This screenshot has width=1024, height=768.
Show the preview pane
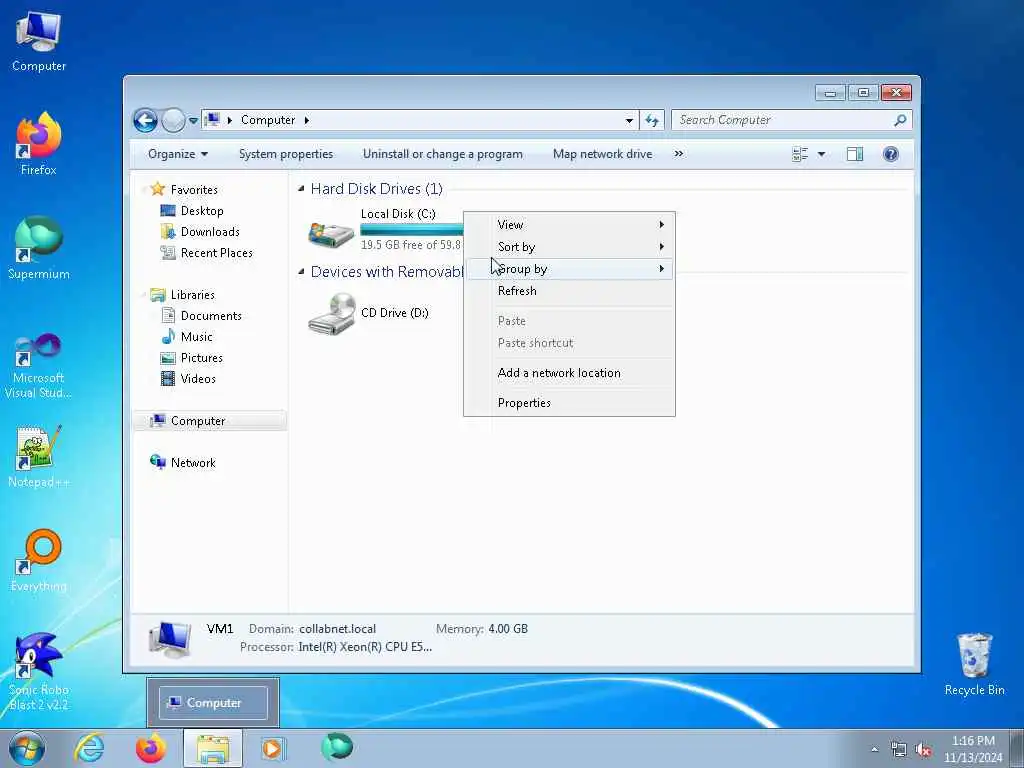(x=855, y=154)
